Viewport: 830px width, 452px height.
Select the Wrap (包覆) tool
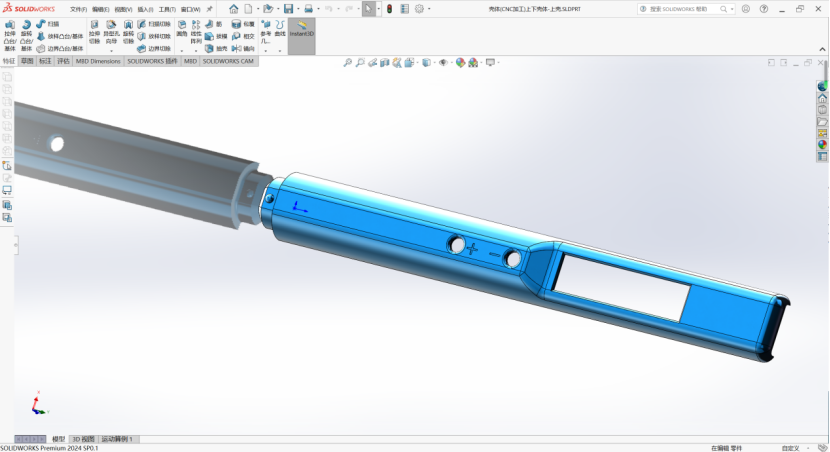tap(243, 24)
